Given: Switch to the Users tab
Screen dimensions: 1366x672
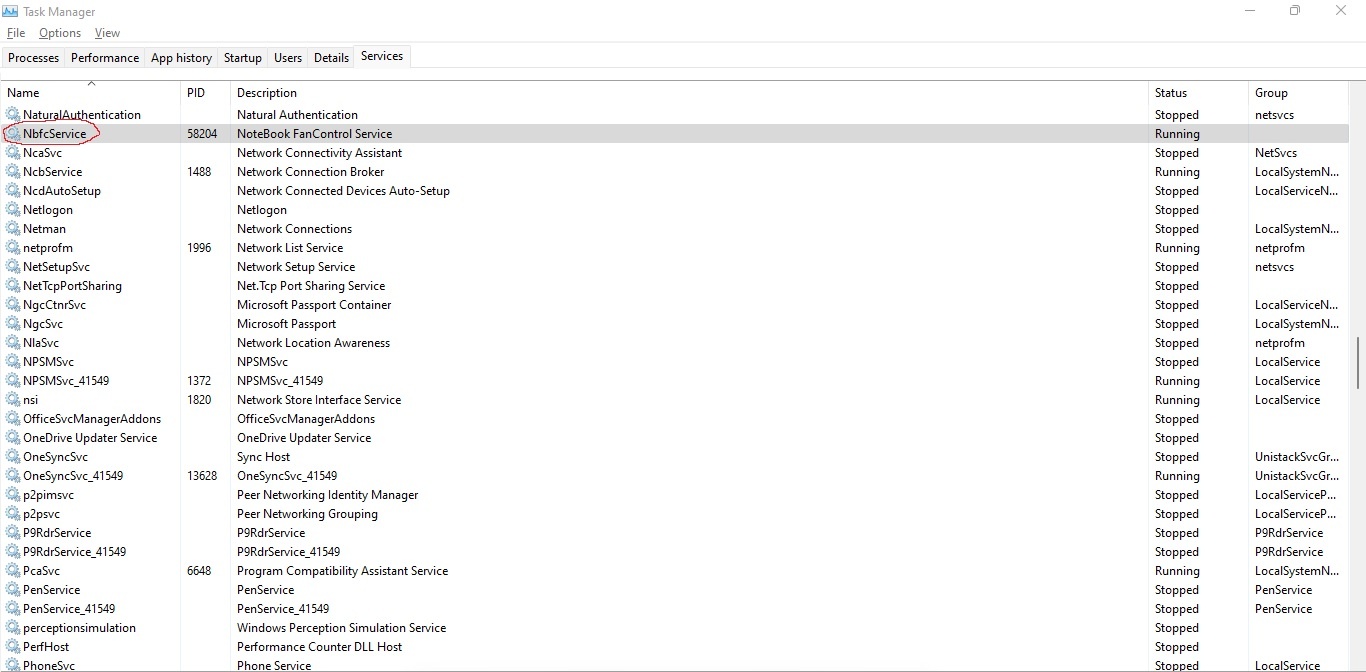Looking at the screenshot, I should coord(288,58).
